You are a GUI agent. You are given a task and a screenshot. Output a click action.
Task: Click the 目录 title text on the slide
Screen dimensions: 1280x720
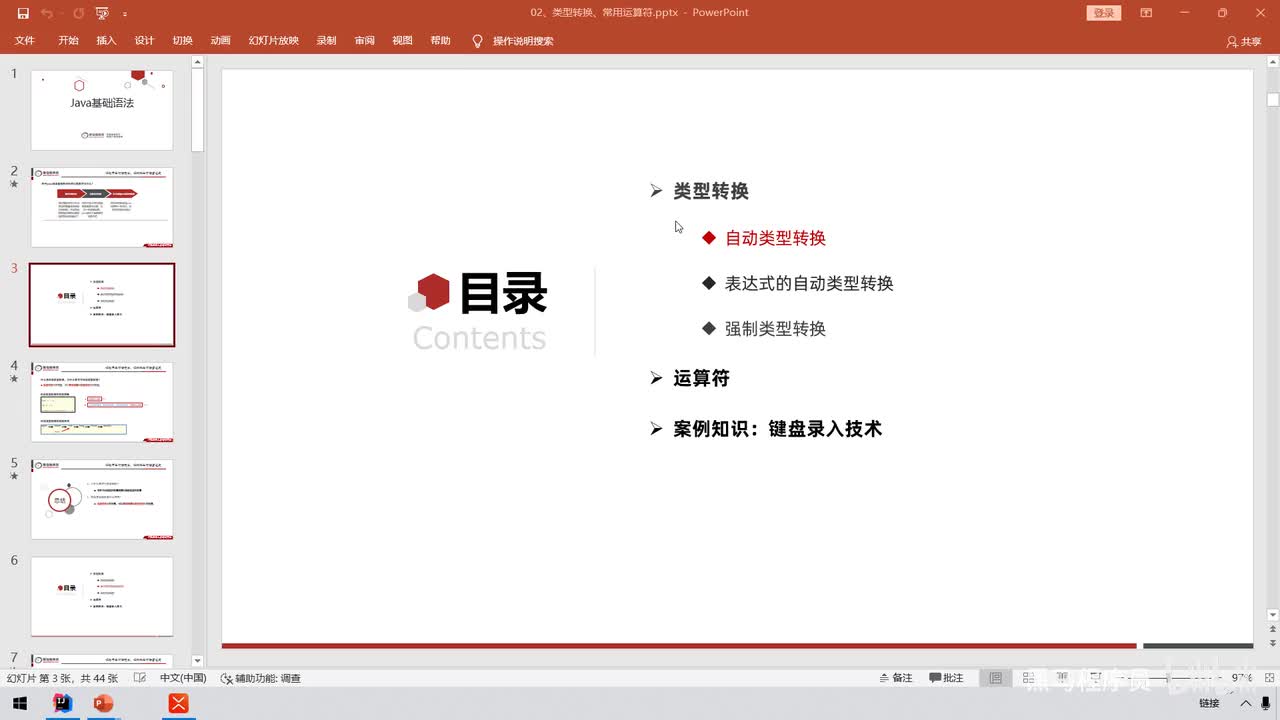point(503,293)
